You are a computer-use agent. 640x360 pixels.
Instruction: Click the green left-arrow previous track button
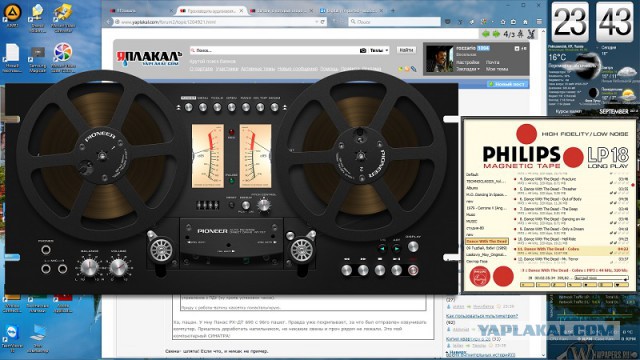(382, 248)
